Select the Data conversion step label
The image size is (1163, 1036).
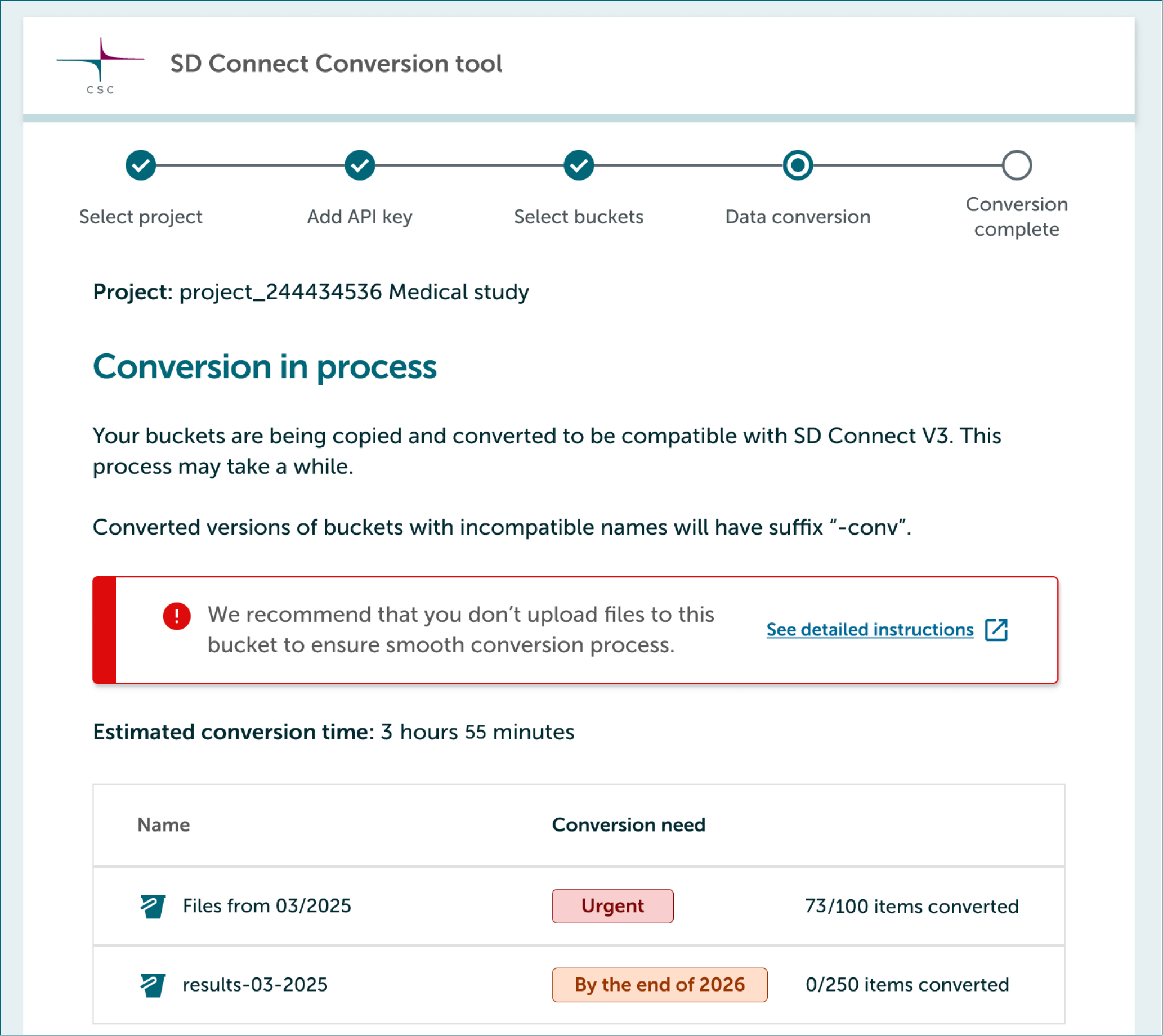797,217
